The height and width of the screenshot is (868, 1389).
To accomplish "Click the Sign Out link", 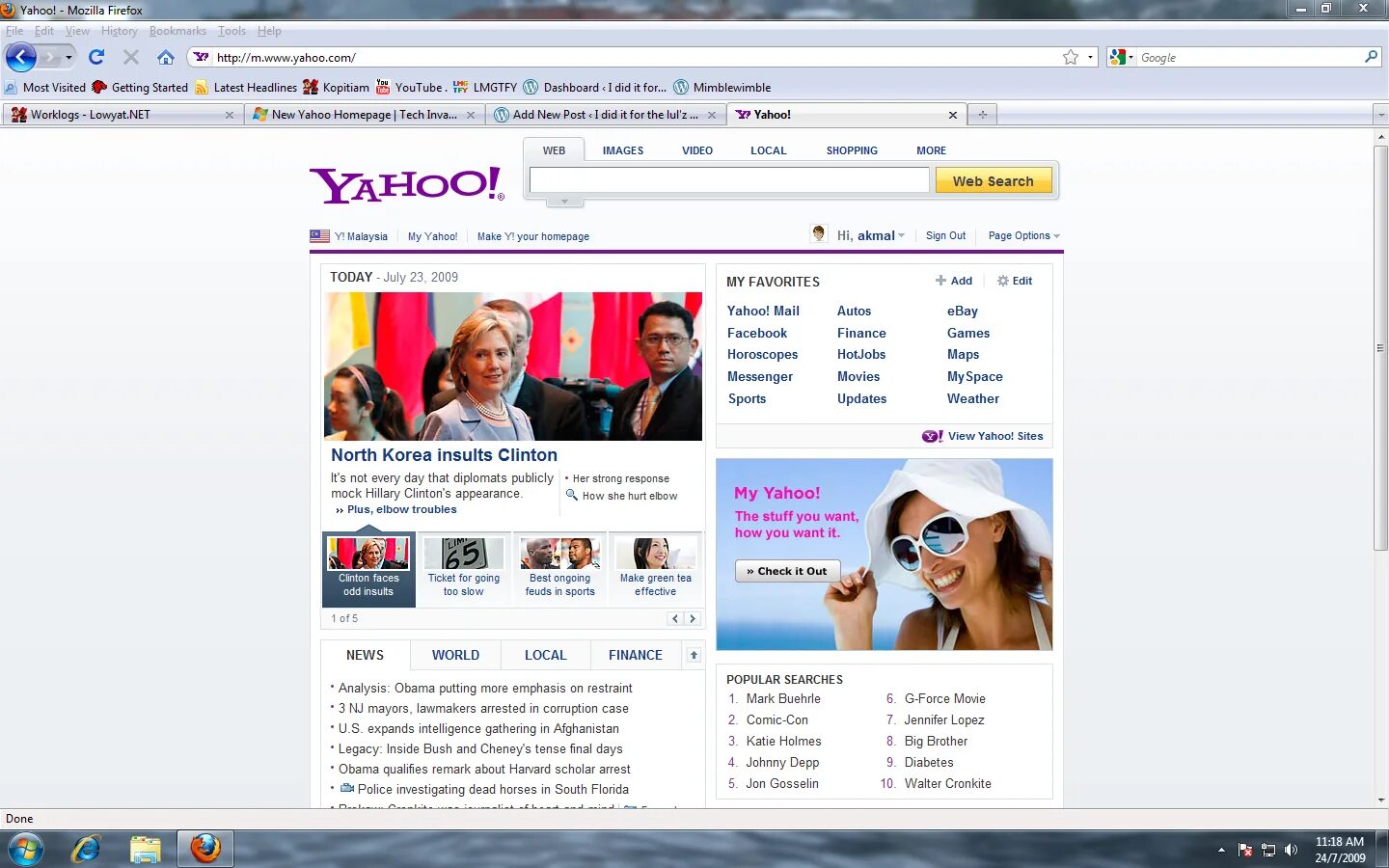I will (945, 235).
